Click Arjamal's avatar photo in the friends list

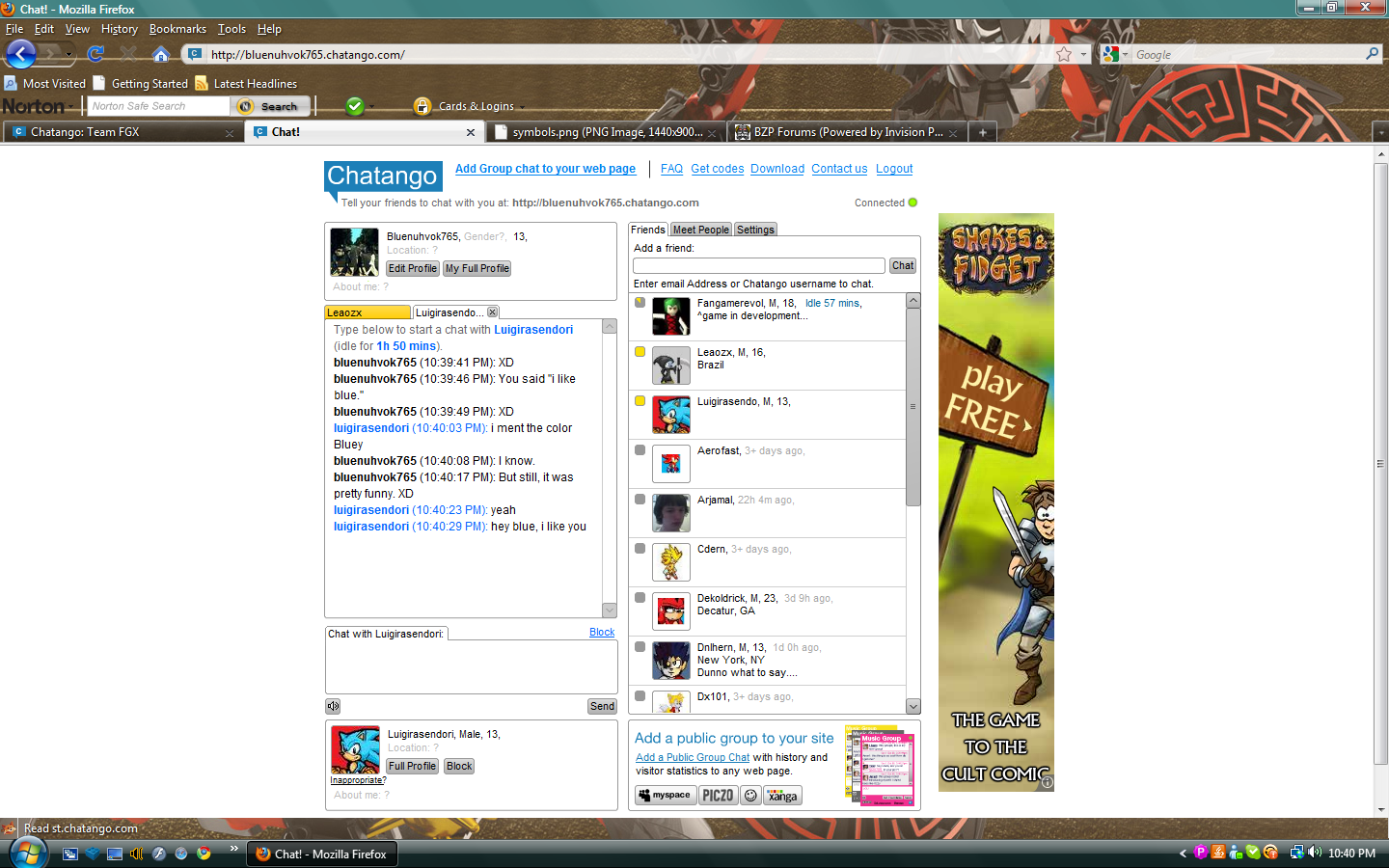[x=671, y=513]
